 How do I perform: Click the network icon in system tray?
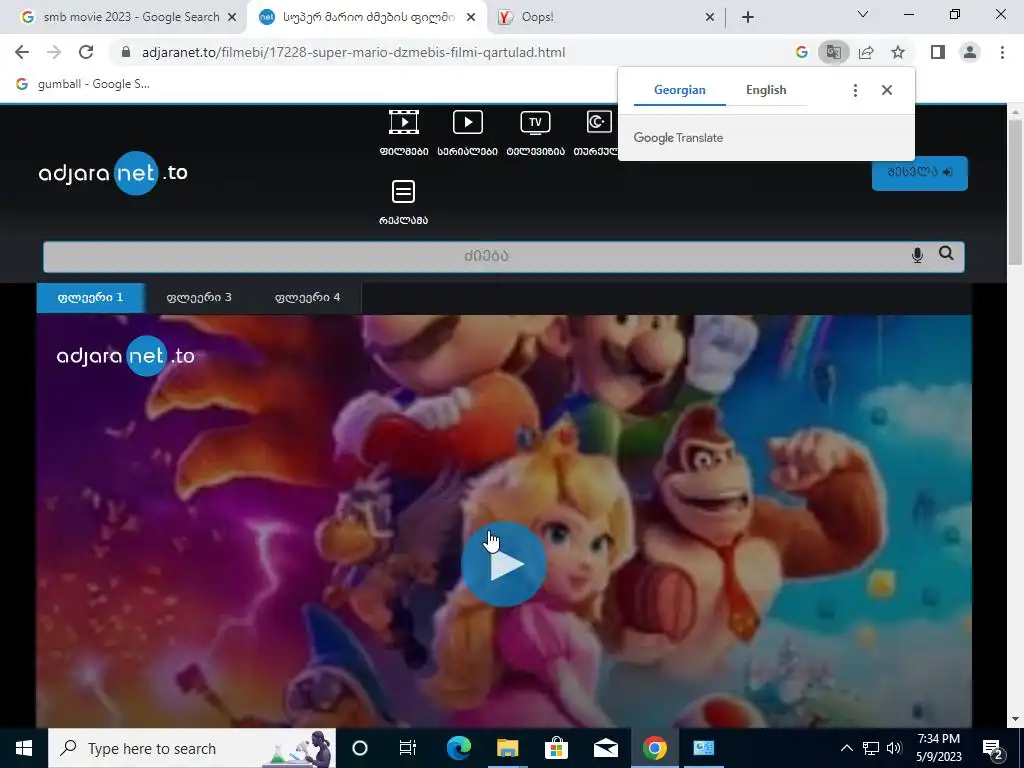click(x=871, y=748)
